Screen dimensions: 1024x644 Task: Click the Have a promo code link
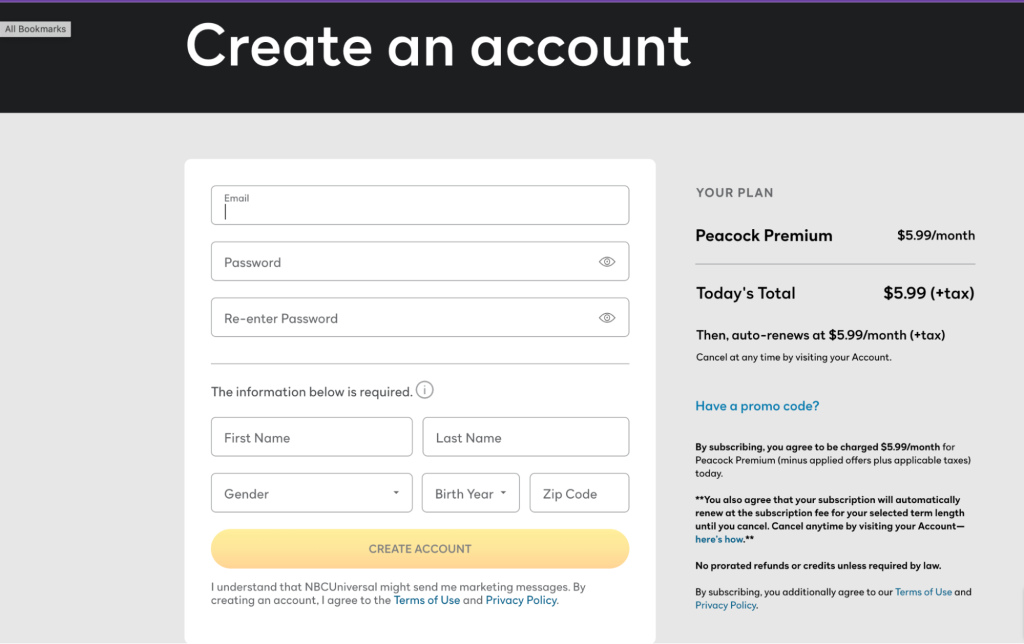[757, 406]
